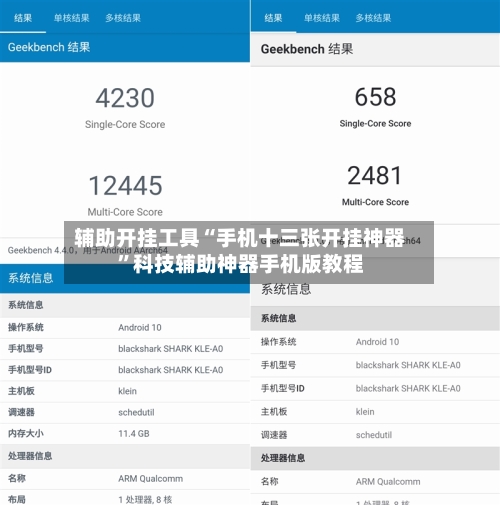Screen dimensions: 500x505
Task: Click the 658 single-core score
Action: (x=375, y=97)
